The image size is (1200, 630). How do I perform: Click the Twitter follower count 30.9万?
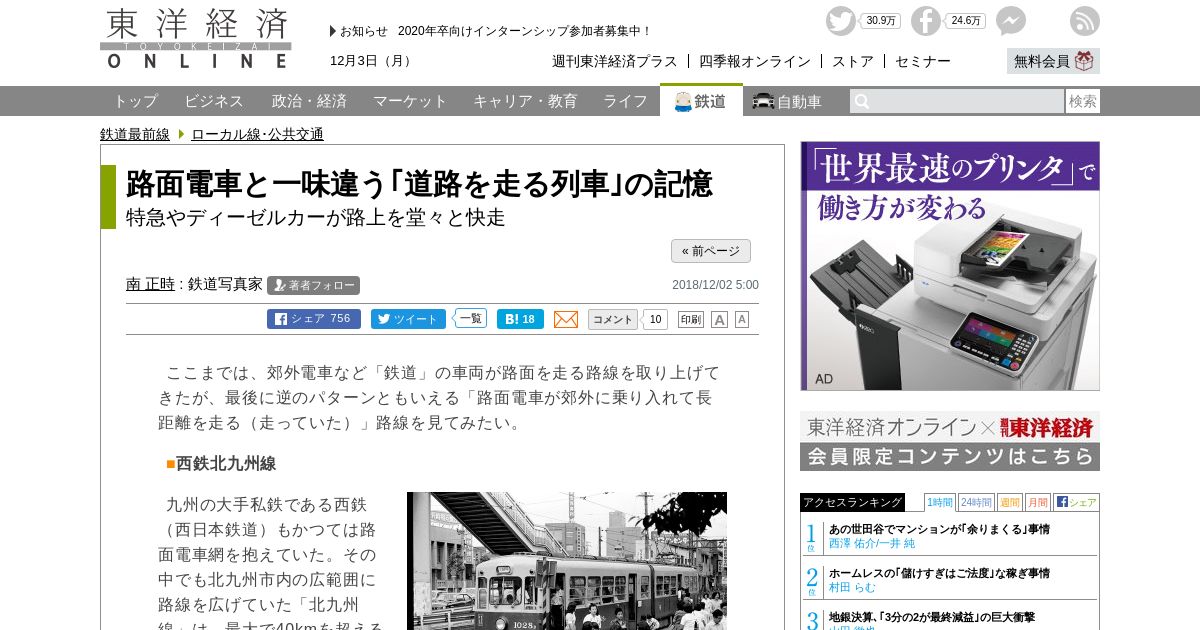pos(880,21)
